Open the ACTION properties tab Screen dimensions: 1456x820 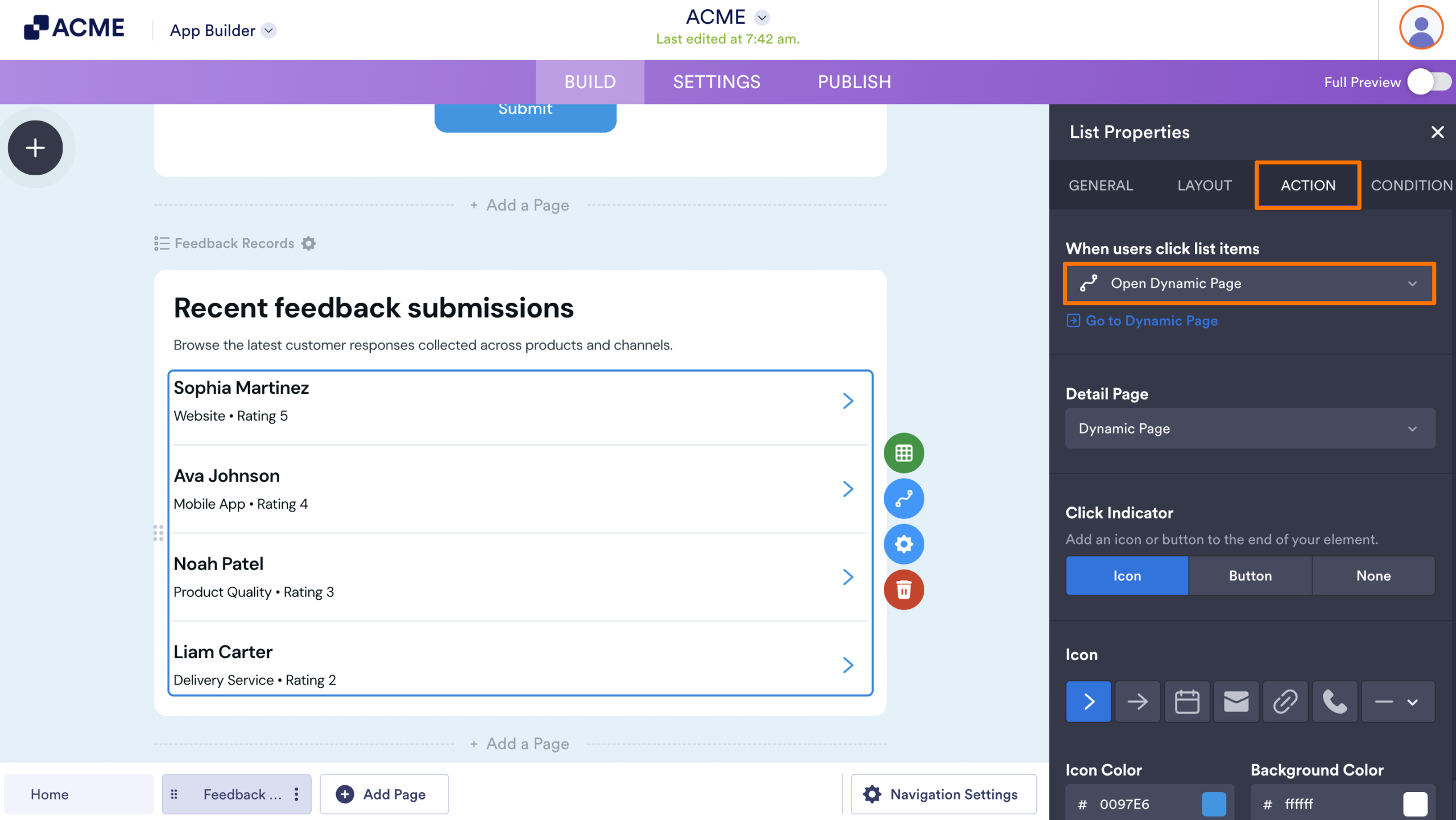pyautogui.click(x=1308, y=186)
